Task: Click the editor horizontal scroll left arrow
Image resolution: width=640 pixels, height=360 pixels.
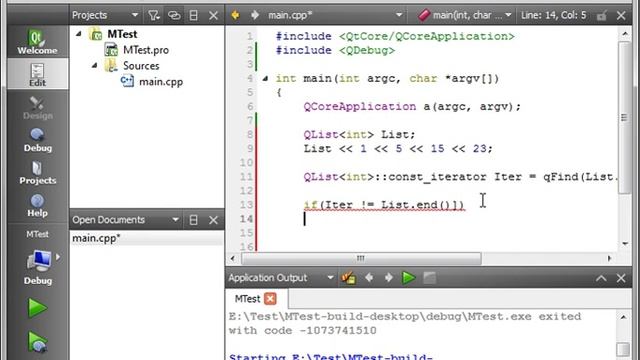Action: point(232,258)
